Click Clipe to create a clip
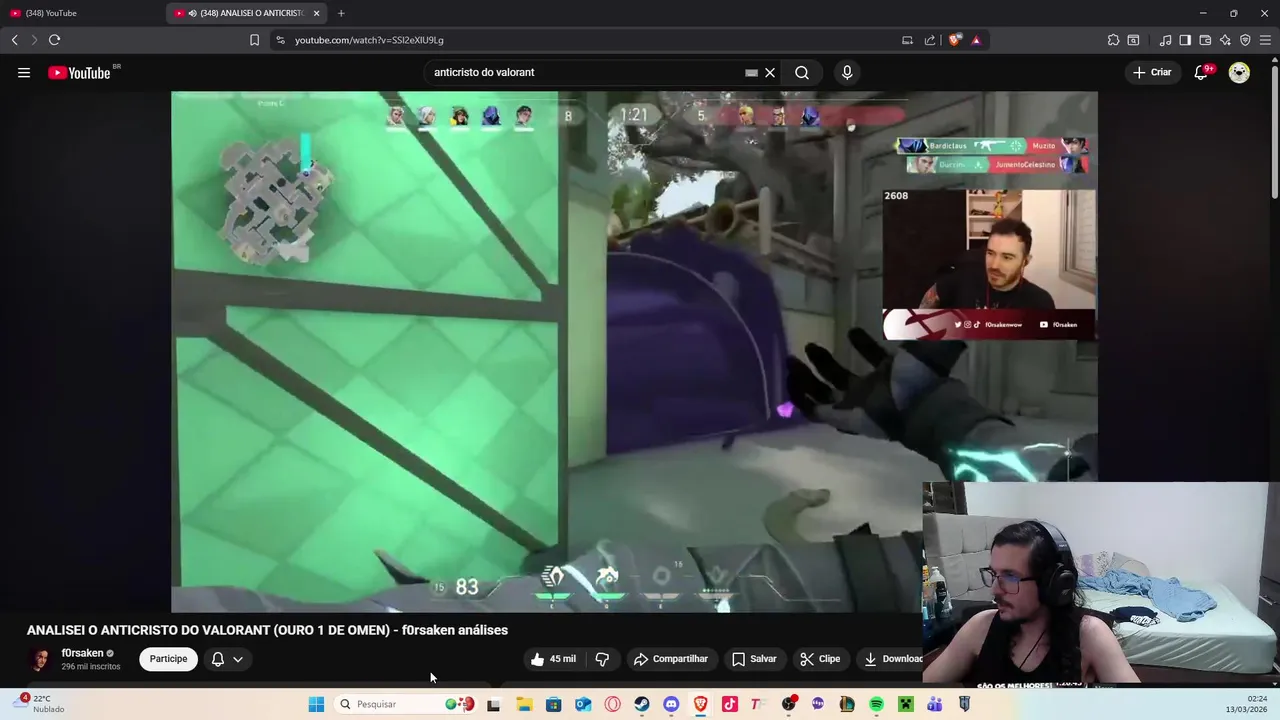The height and width of the screenshot is (720, 1280). pyautogui.click(x=820, y=659)
